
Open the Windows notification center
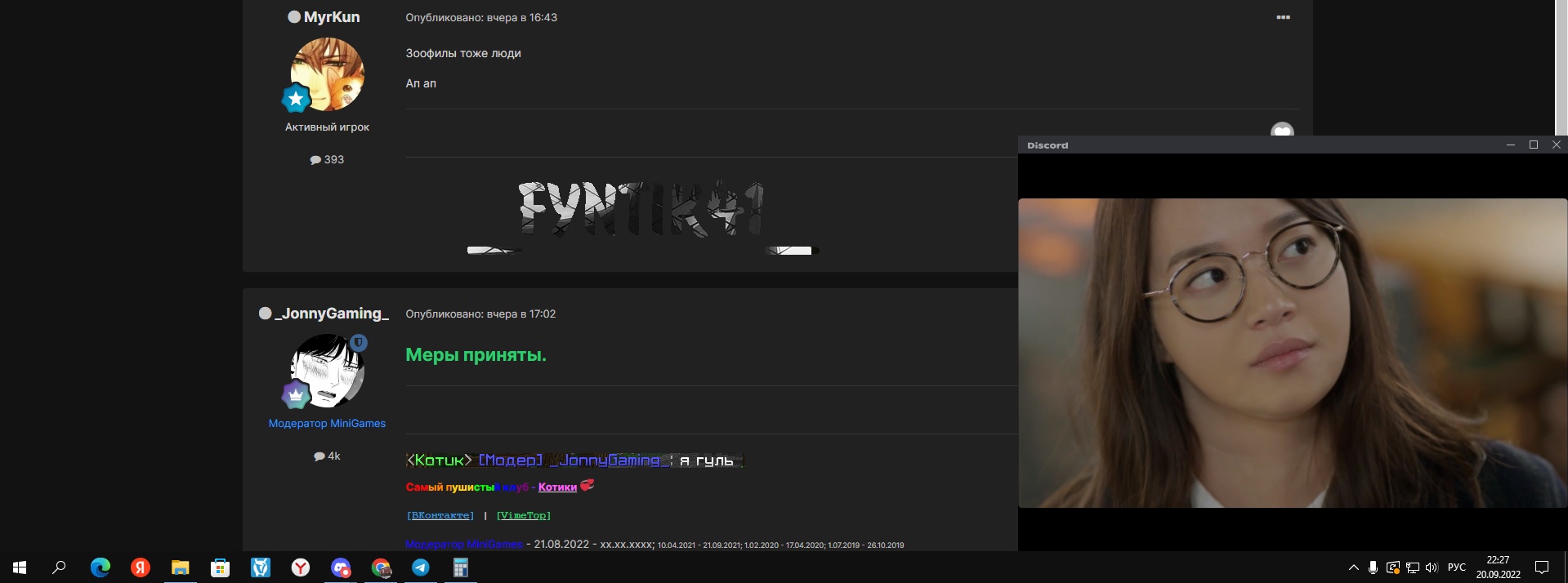tap(1542, 567)
